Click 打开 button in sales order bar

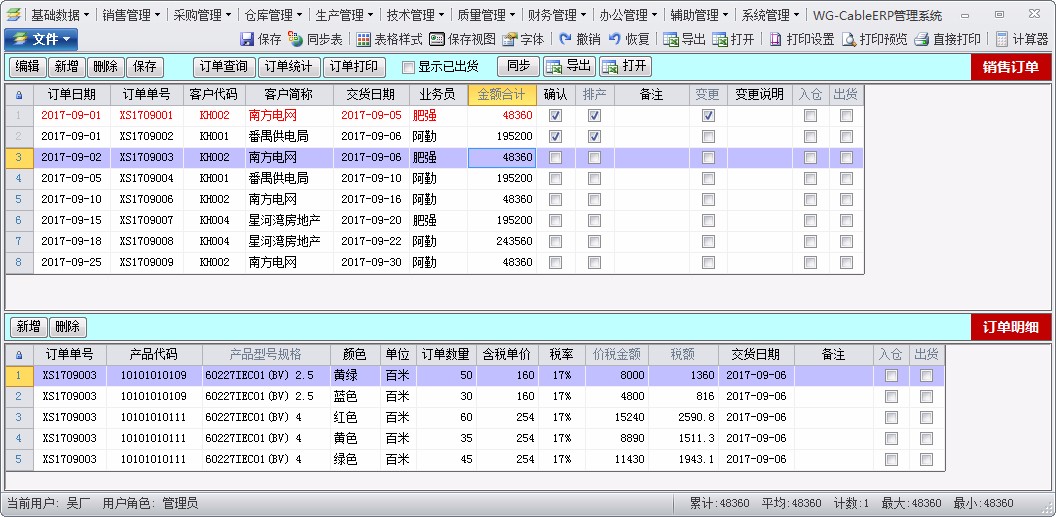pos(626,67)
